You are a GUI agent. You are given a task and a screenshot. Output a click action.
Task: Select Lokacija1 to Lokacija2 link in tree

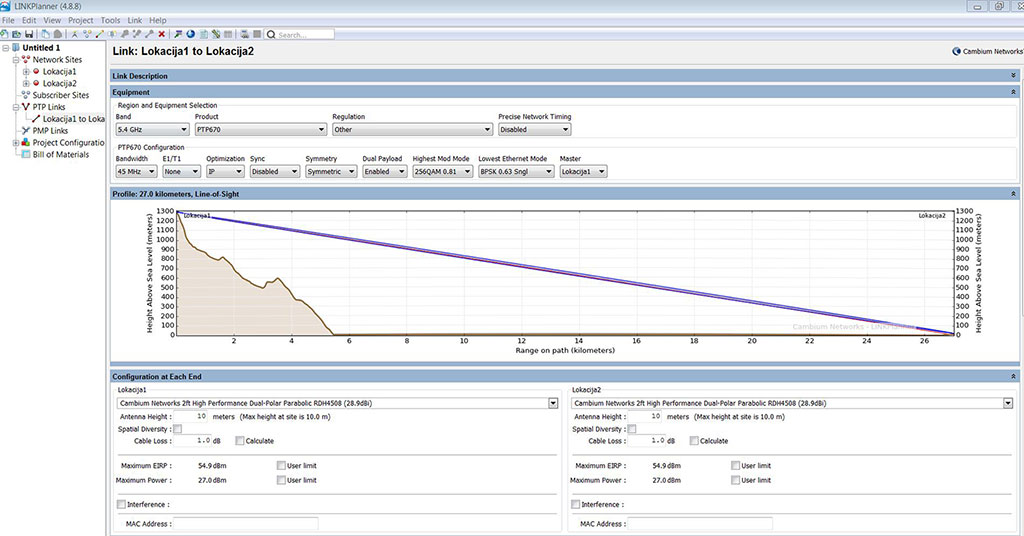[x=73, y=119]
